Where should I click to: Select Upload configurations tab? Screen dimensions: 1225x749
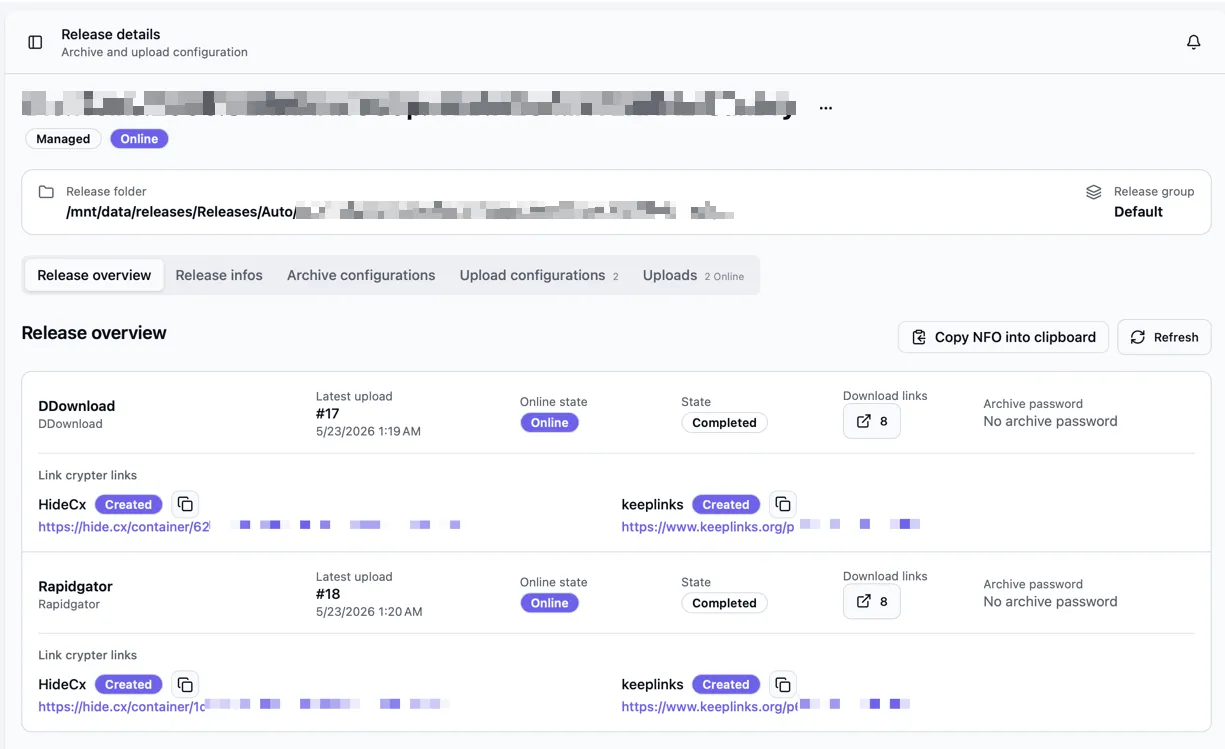pos(539,275)
